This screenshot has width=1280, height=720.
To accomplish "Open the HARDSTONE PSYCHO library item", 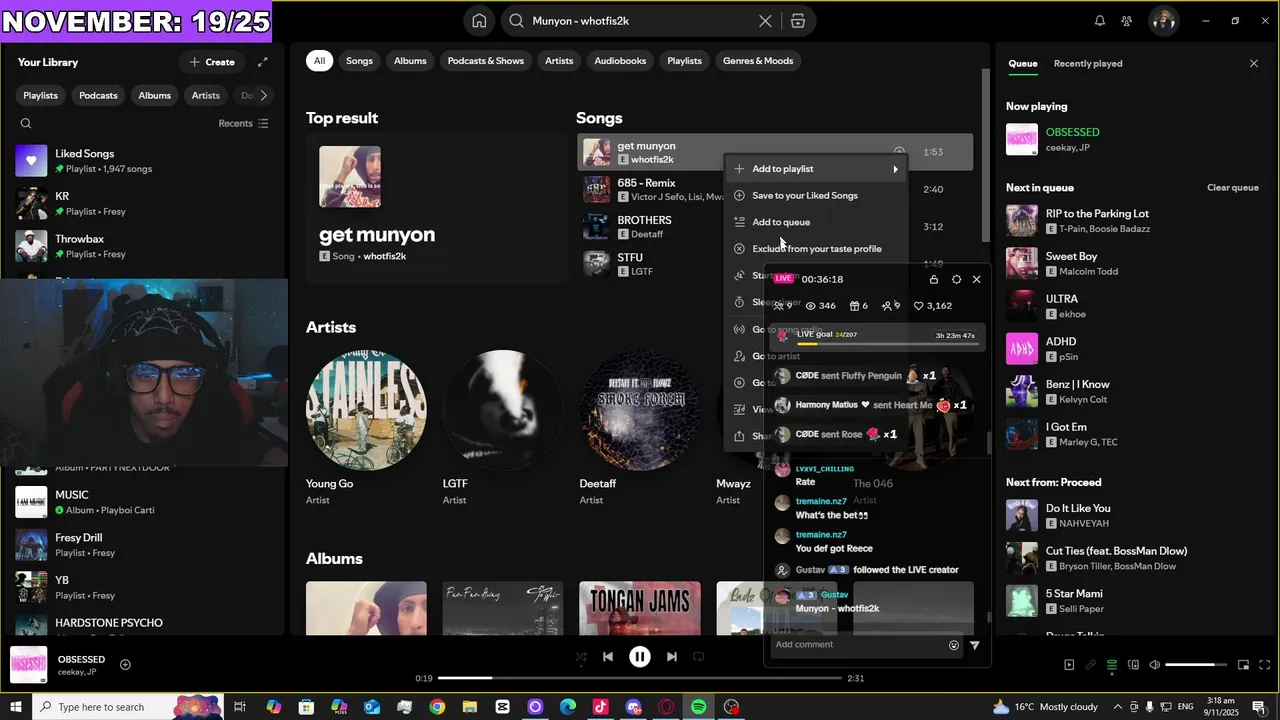I will click(144, 622).
